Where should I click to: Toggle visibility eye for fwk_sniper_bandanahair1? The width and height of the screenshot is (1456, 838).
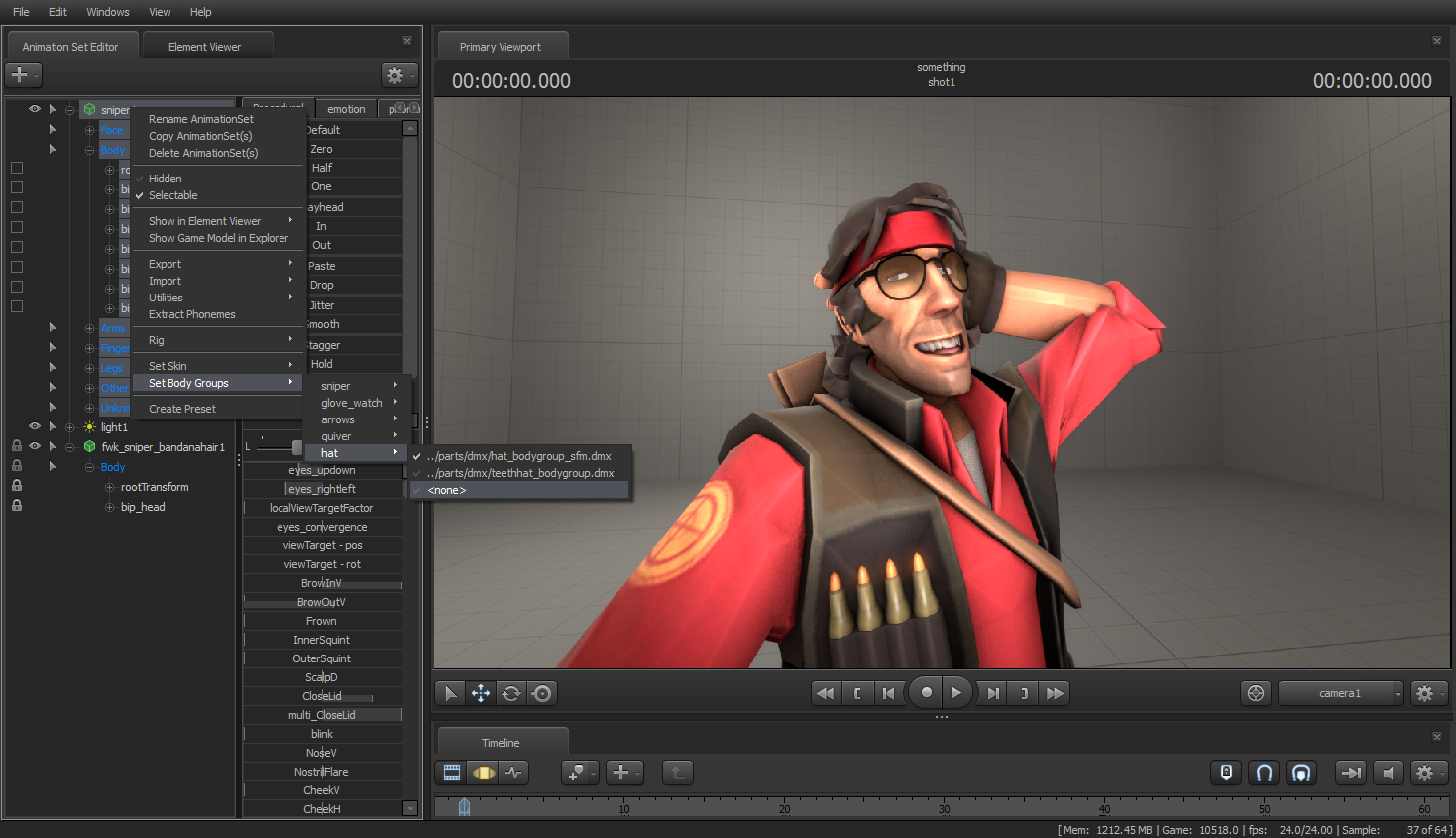(35, 446)
